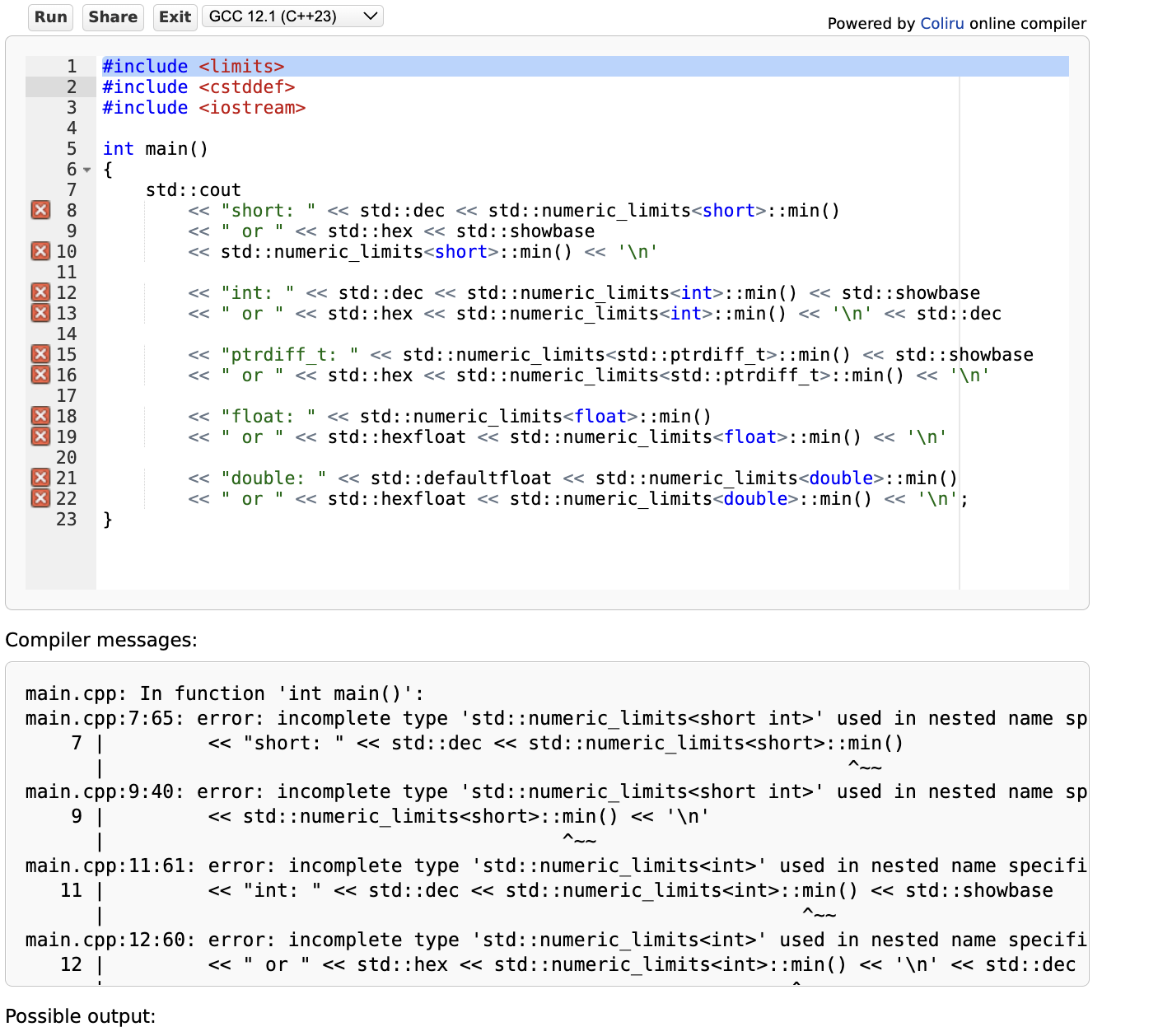Click the #include <iostream> line

(x=203, y=107)
